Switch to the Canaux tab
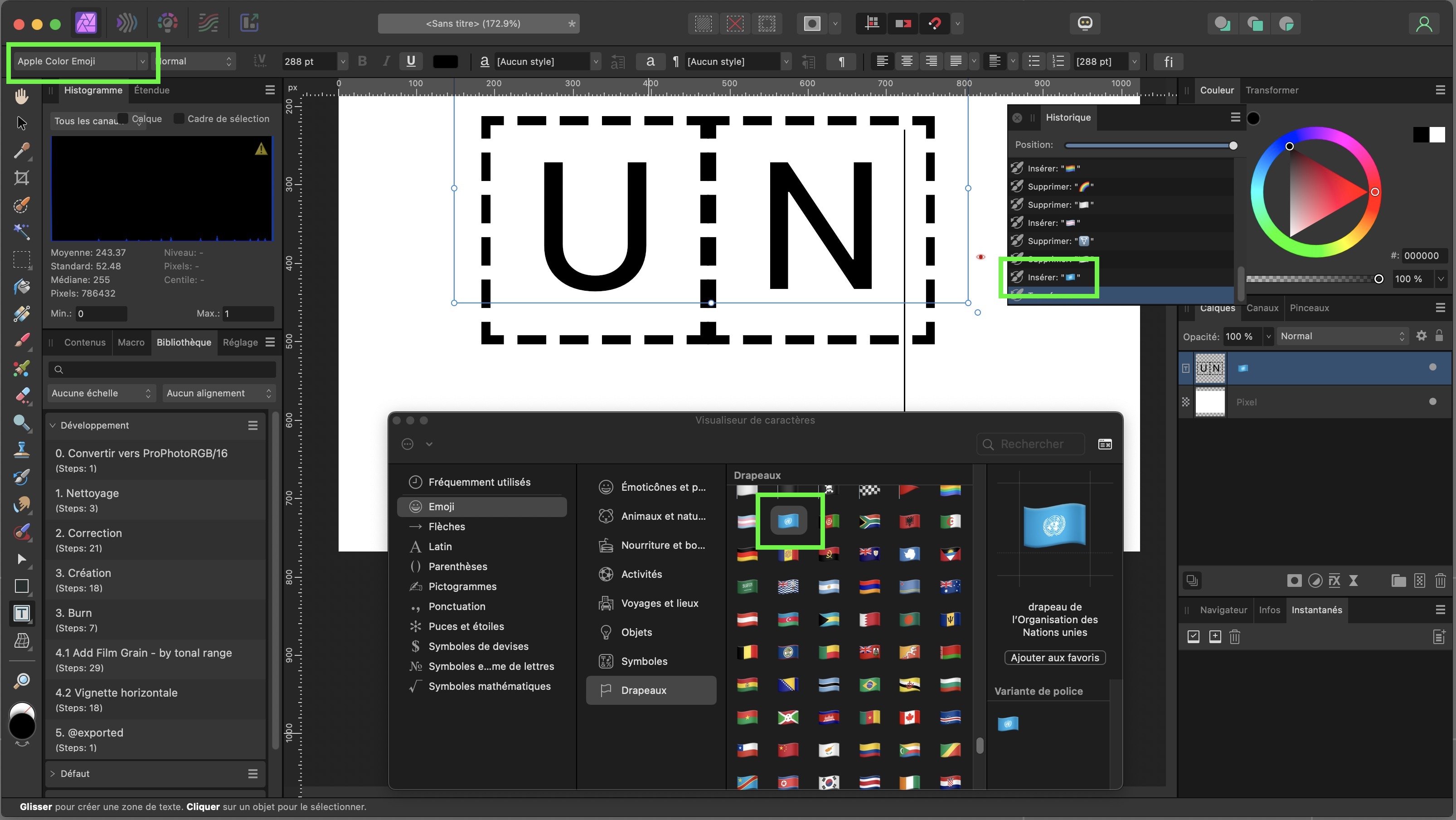Viewport: 1456px width, 820px height. pos(1262,308)
